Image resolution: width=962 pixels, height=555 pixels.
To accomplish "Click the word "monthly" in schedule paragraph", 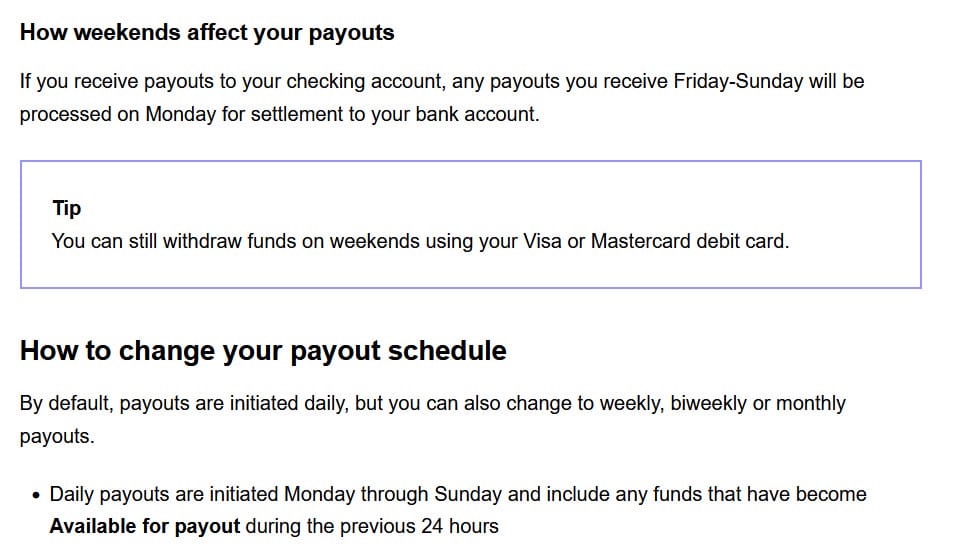I will (810, 403).
